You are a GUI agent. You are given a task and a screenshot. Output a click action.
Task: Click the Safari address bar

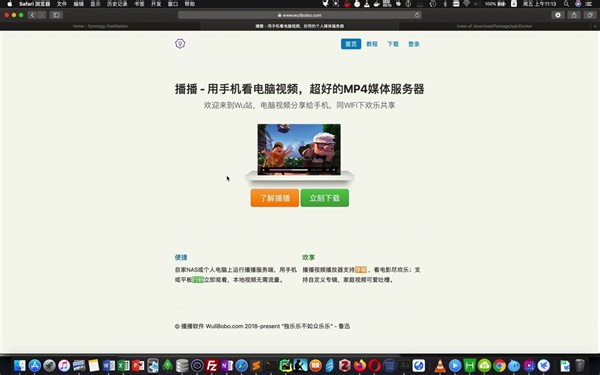click(300, 15)
